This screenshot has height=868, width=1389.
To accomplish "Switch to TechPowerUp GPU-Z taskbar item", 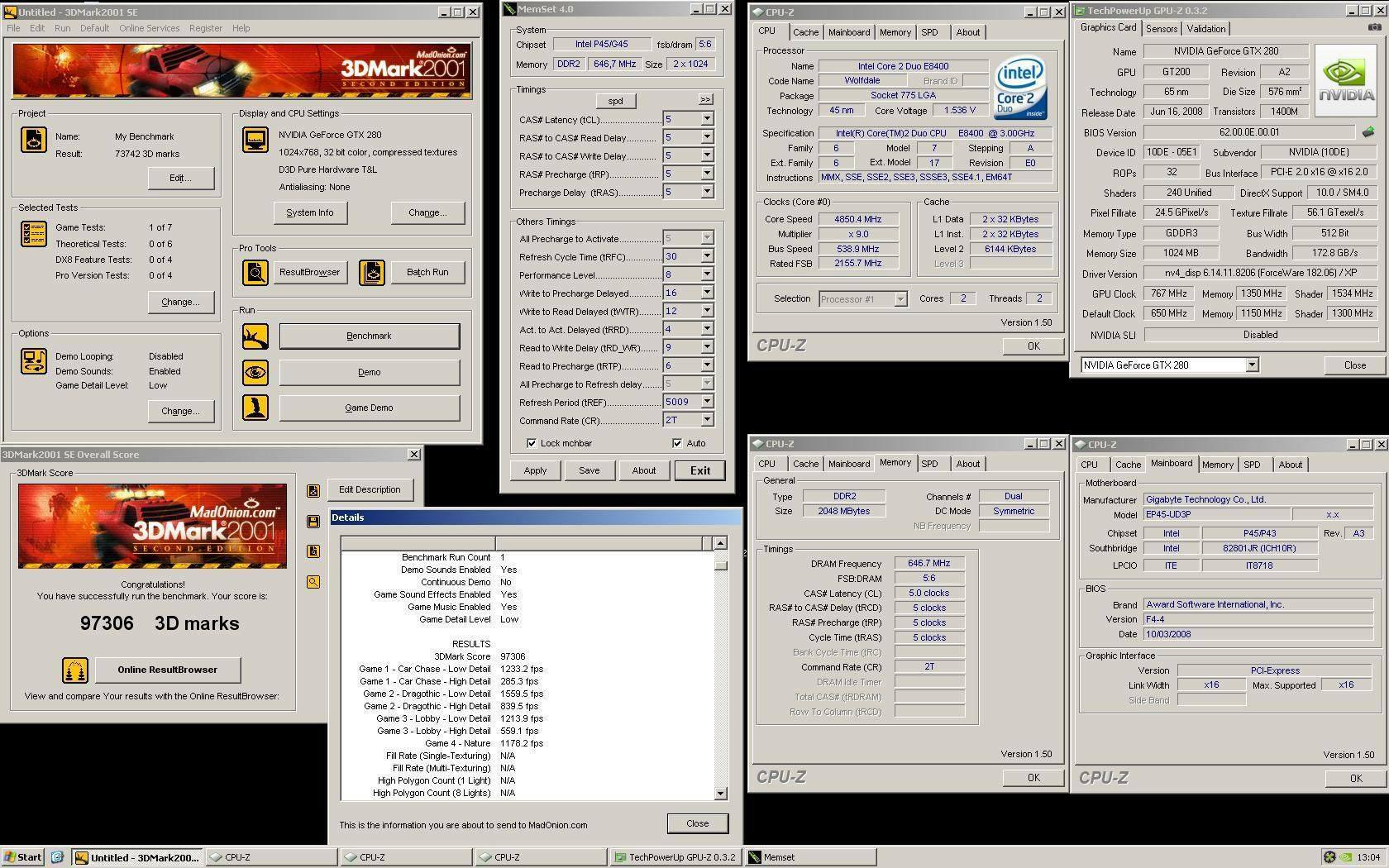I will pos(675,857).
